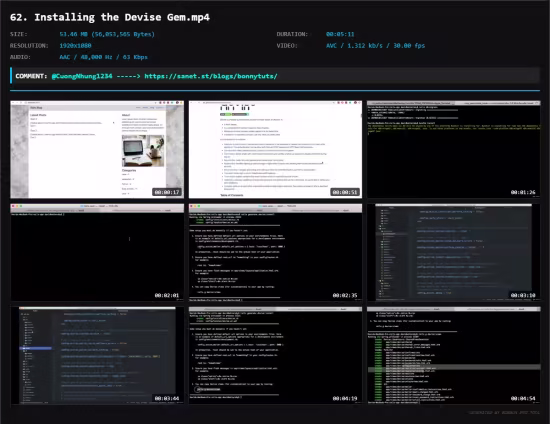Click the sanet.st/blogs/bonnytuts URL in the comment
The image size is (550, 424).
(211, 76)
